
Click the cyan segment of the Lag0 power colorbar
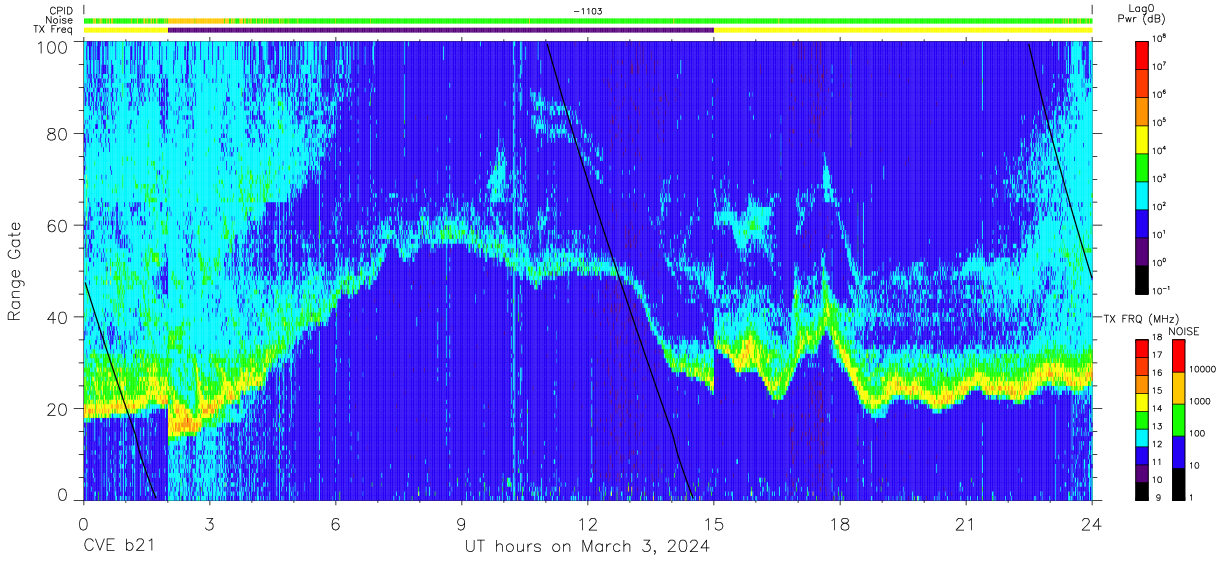coord(1142,194)
